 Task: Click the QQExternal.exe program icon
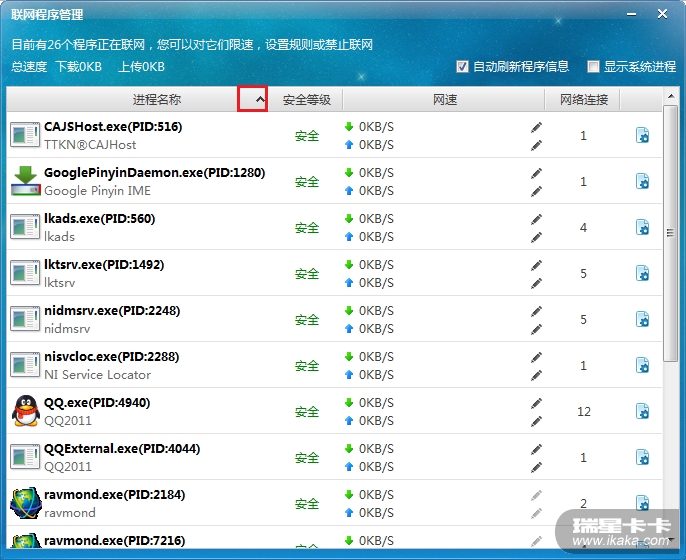click(x=25, y=457)
